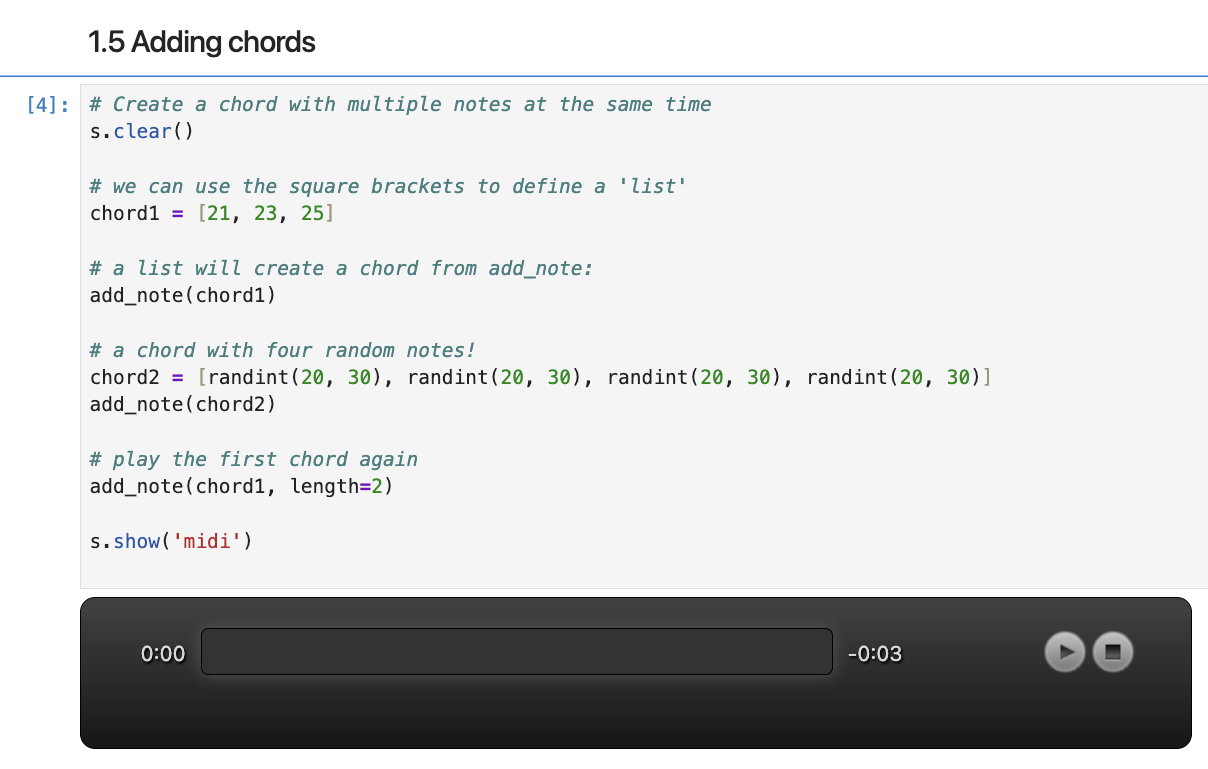Click the comment about square brackets list
The height and width of the screenshot is (769, 1208).
[389, 186]
